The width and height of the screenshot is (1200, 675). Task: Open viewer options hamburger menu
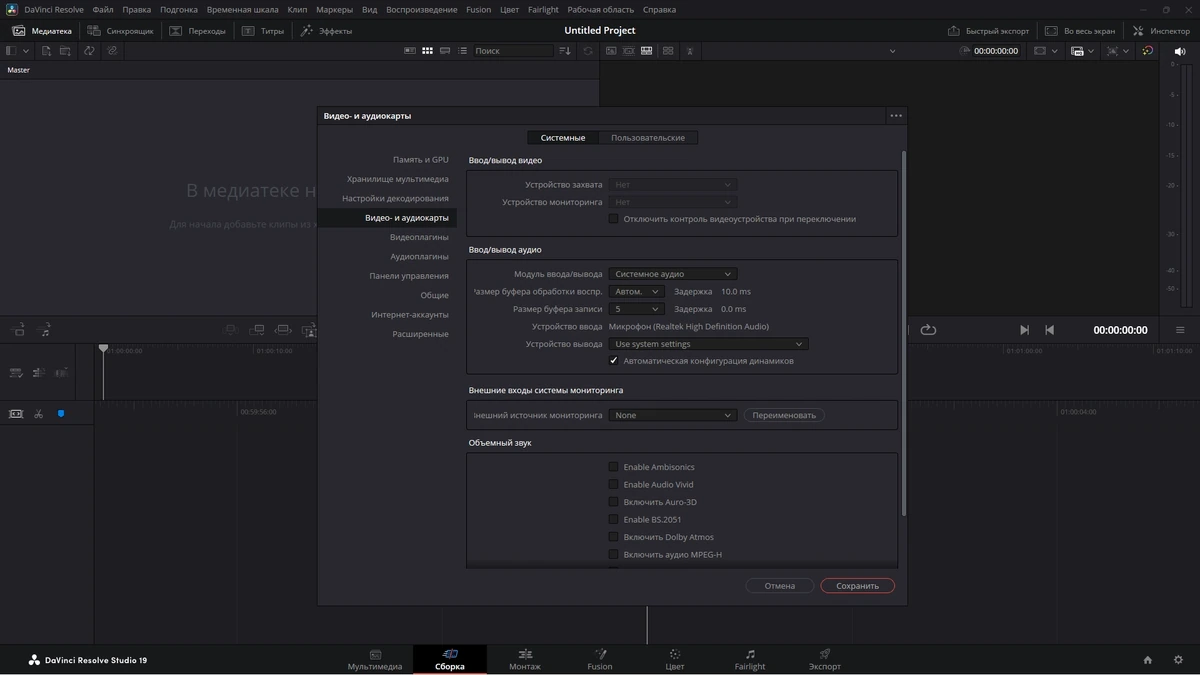[1180, 330]
